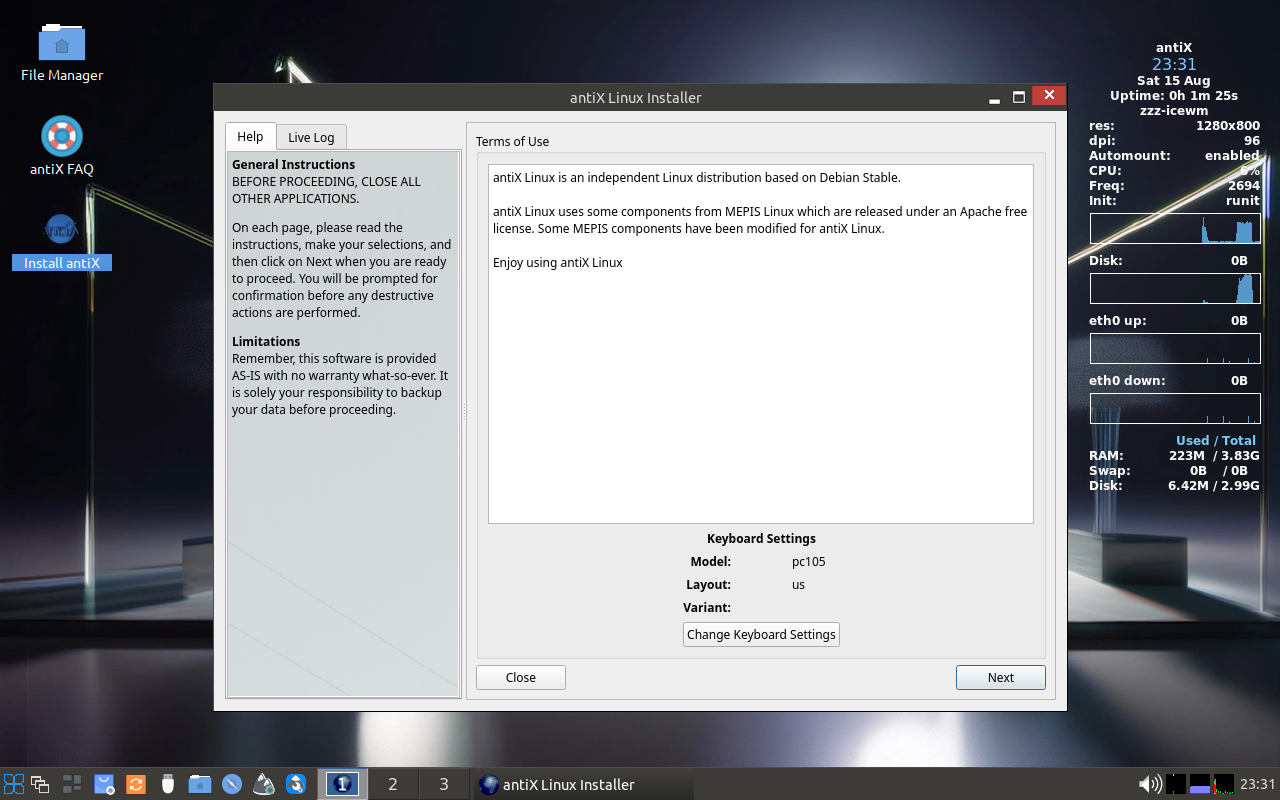Click the 'us' keyboard layout value
Viewport: 1280px width, 800px height.
(798, 584)
